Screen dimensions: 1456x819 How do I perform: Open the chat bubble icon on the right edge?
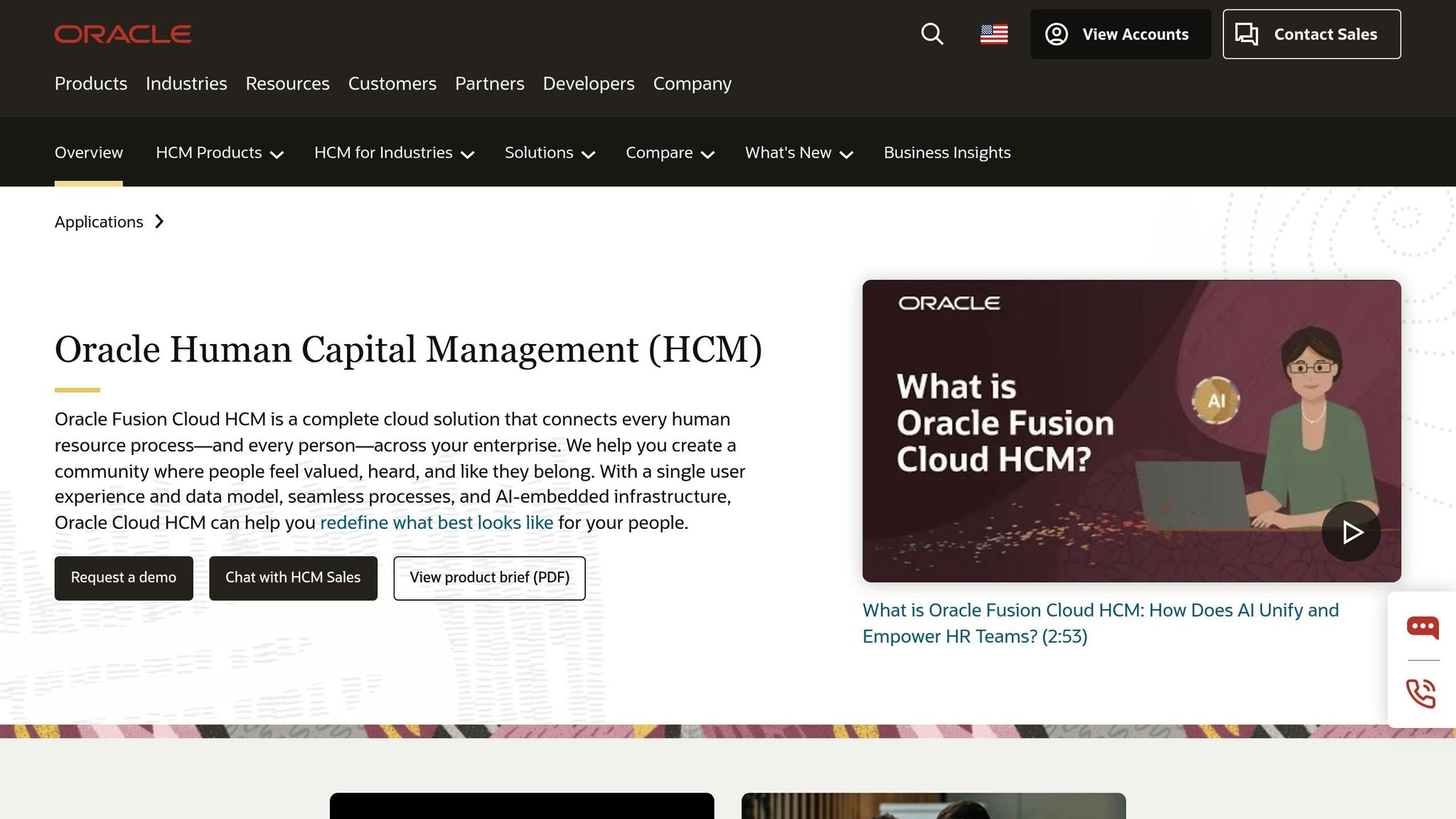click(1422, 626)
